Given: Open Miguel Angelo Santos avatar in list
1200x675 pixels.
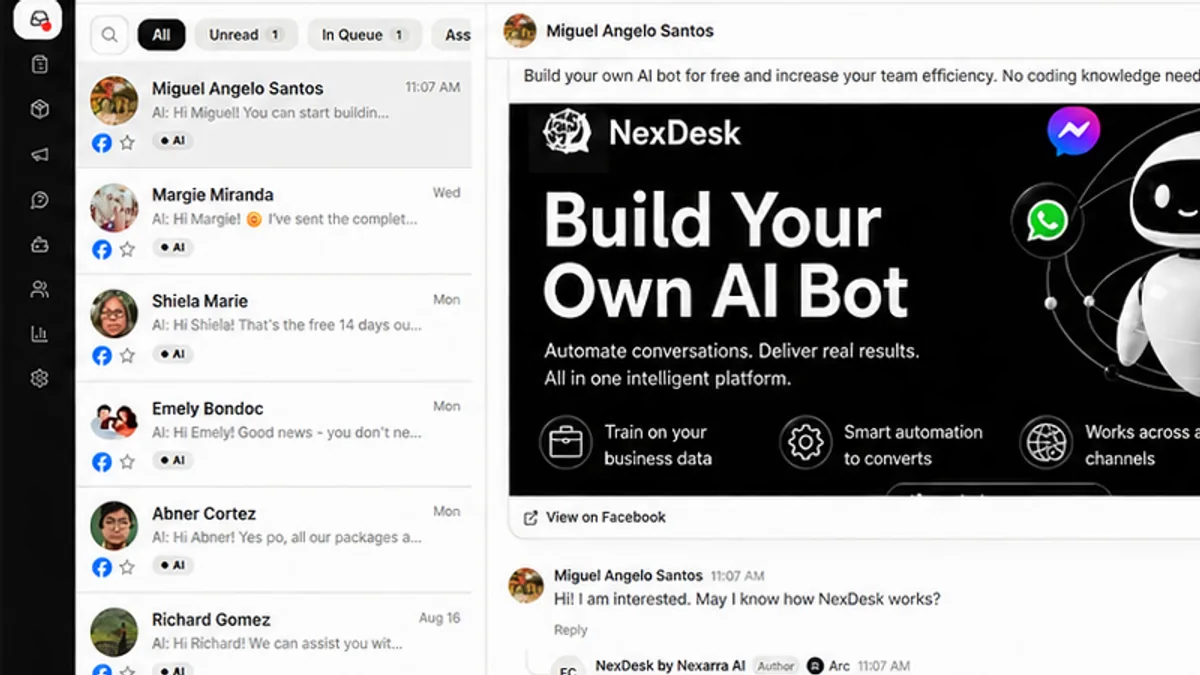Looking at the screenshot, I should 114,100.
